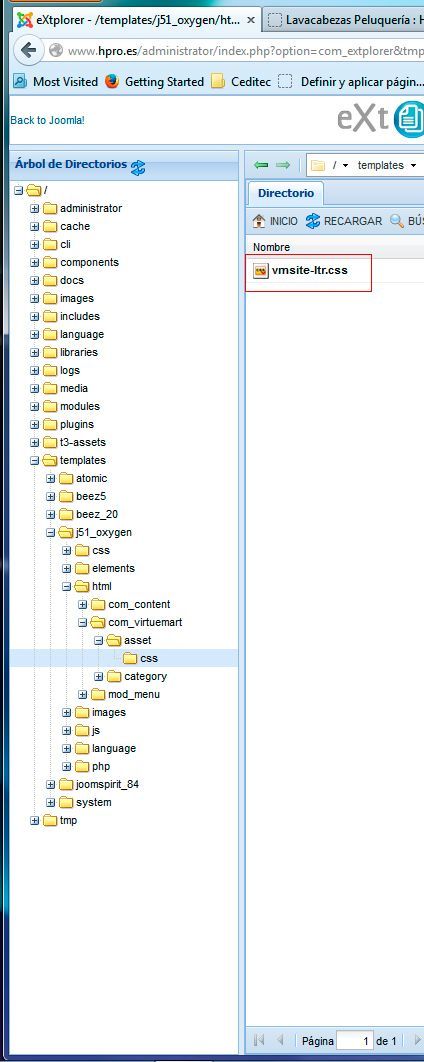Click the Firefox browser back button
The image size is (424, 1062).
coord(28,50)
